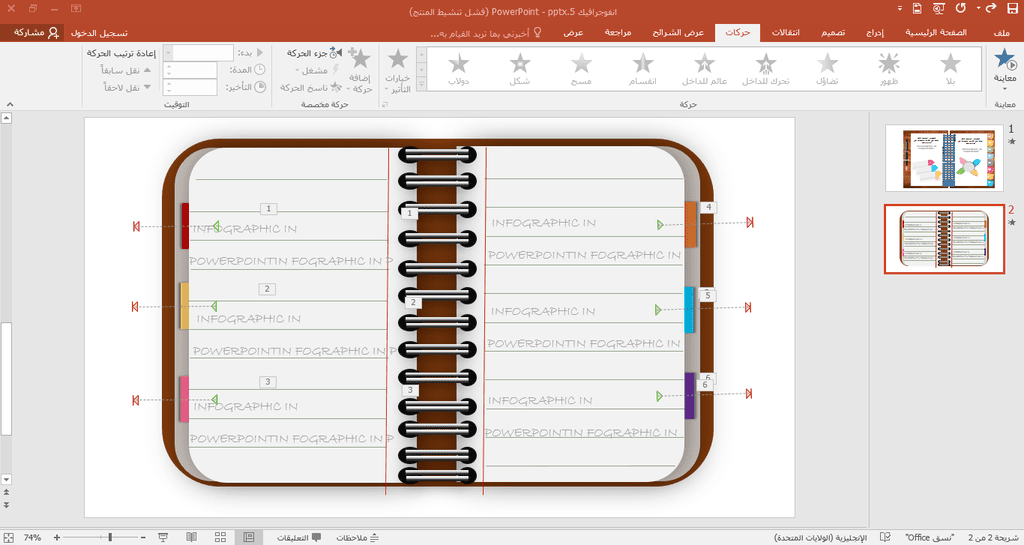
Task: Open the Trigger (مشغل) dropdown
Action: (x=318, y=70)
